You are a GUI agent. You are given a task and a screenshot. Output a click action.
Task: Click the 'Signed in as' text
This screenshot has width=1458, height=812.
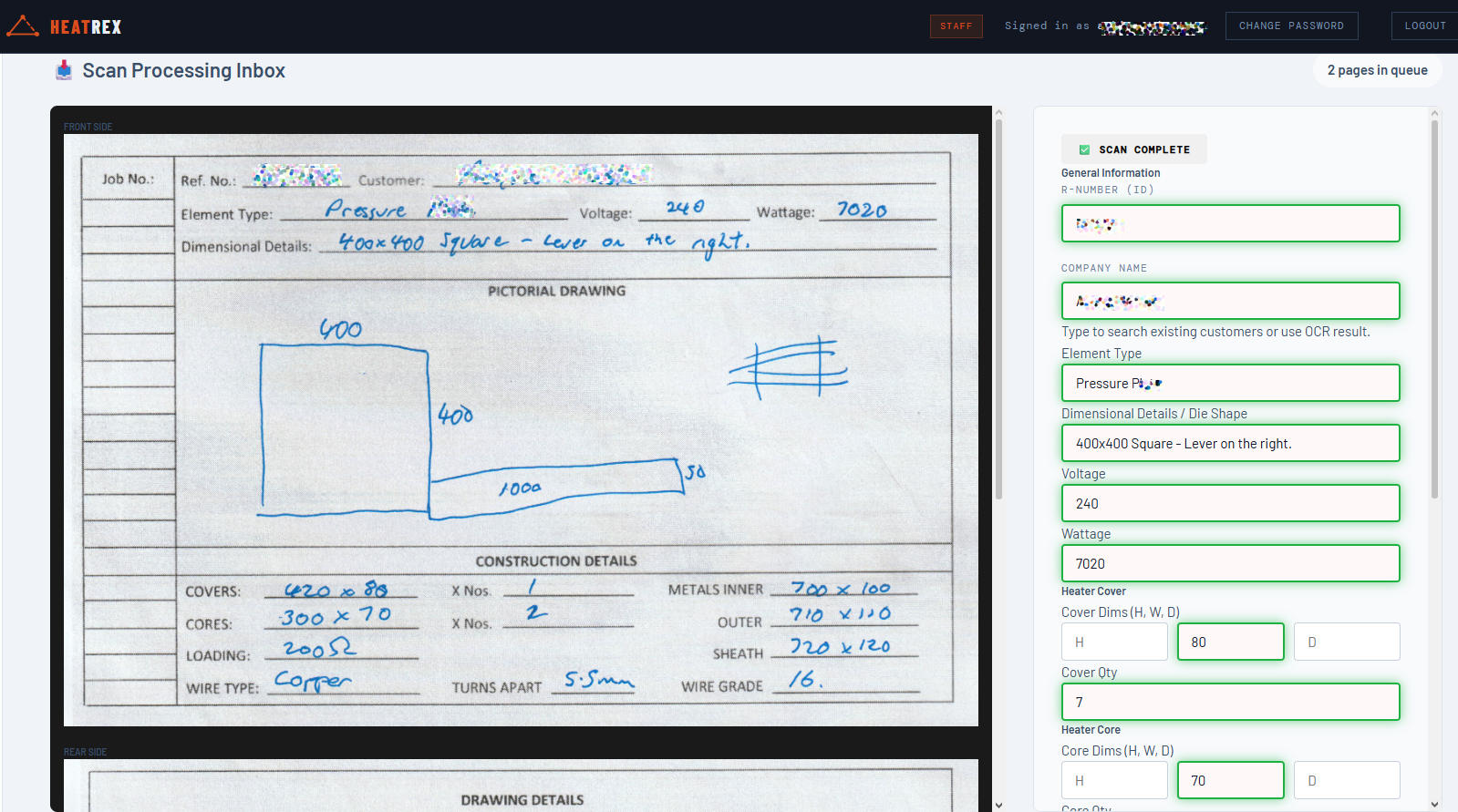click(1047, 26)
